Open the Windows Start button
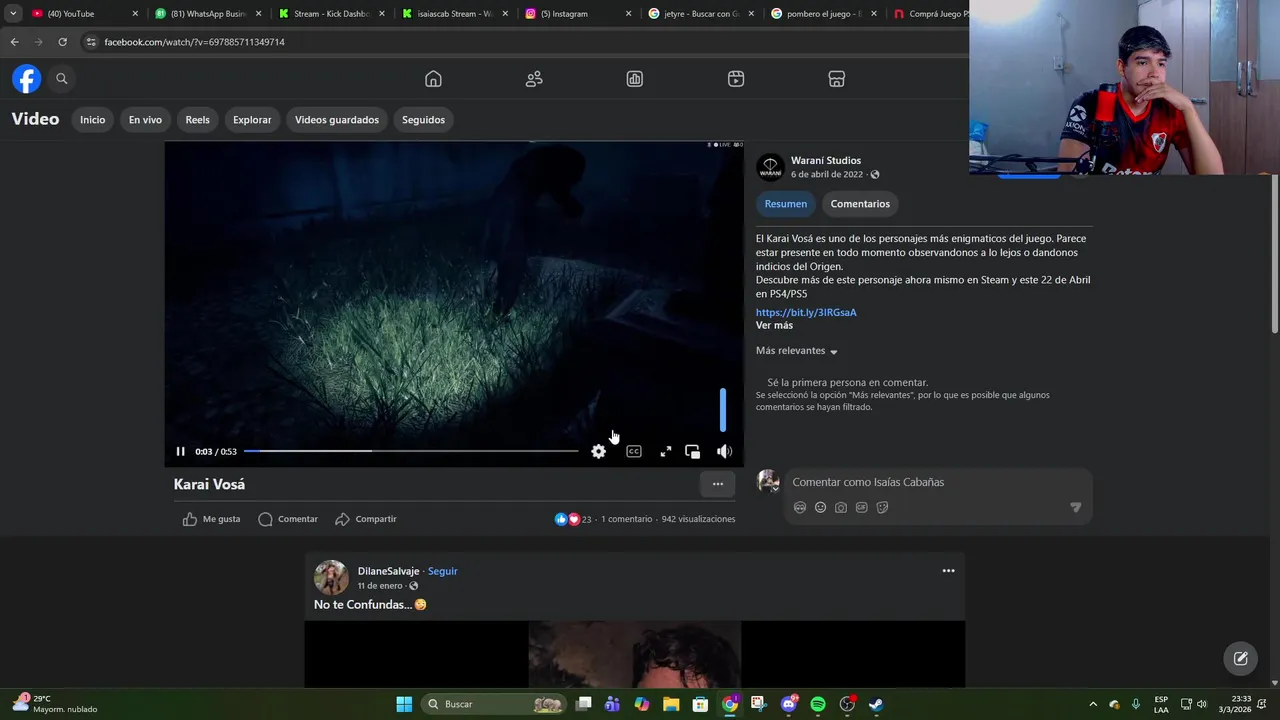 404,704
